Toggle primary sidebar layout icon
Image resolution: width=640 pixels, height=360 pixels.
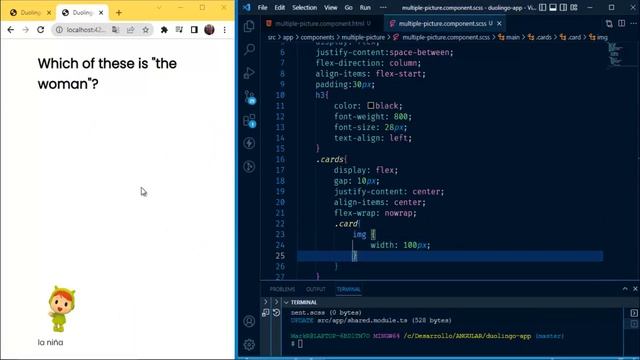tap(542, 7)
